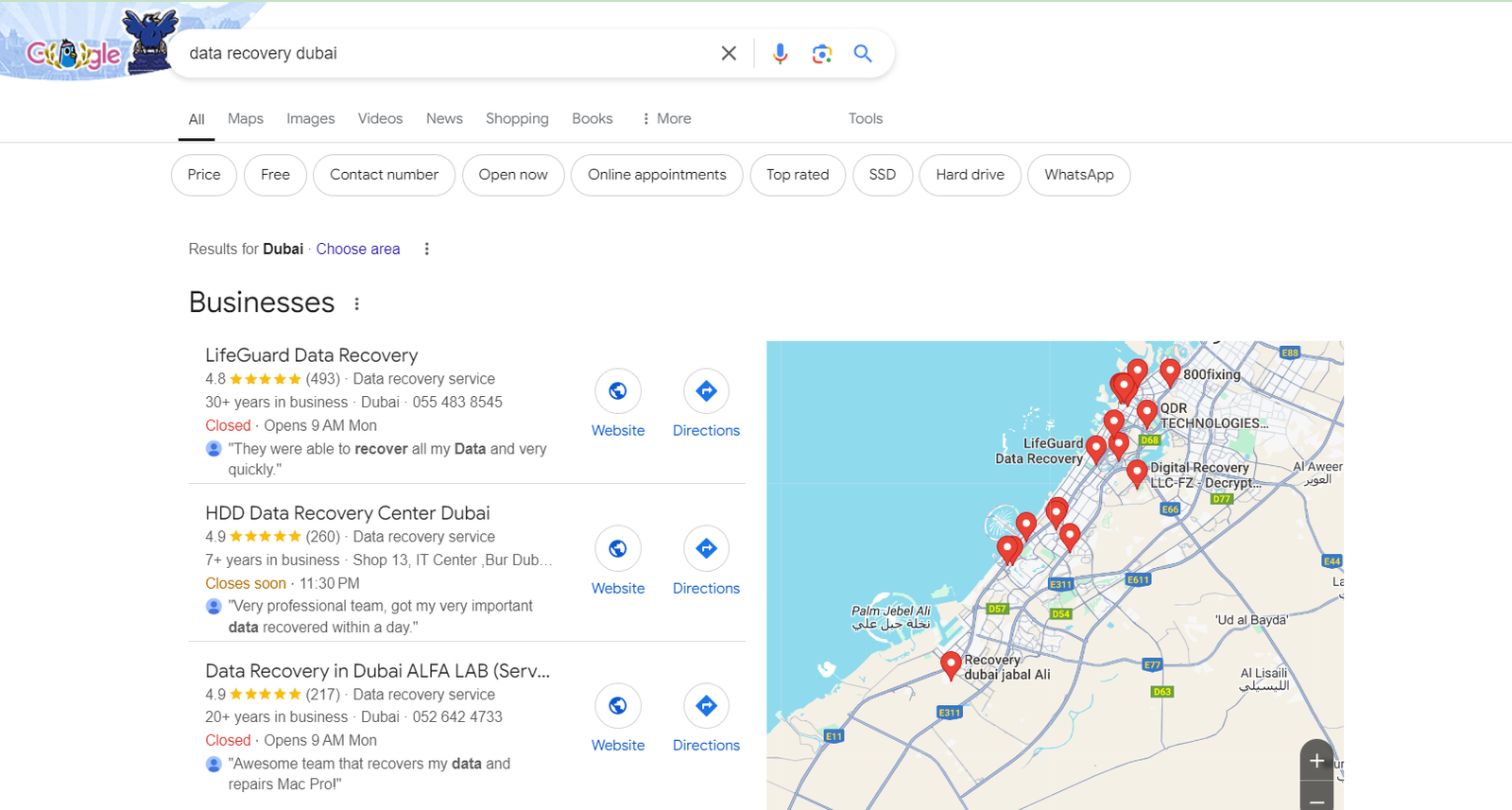Zoom in on the map
This screenshot has height=810, width=1512.
1316,761
